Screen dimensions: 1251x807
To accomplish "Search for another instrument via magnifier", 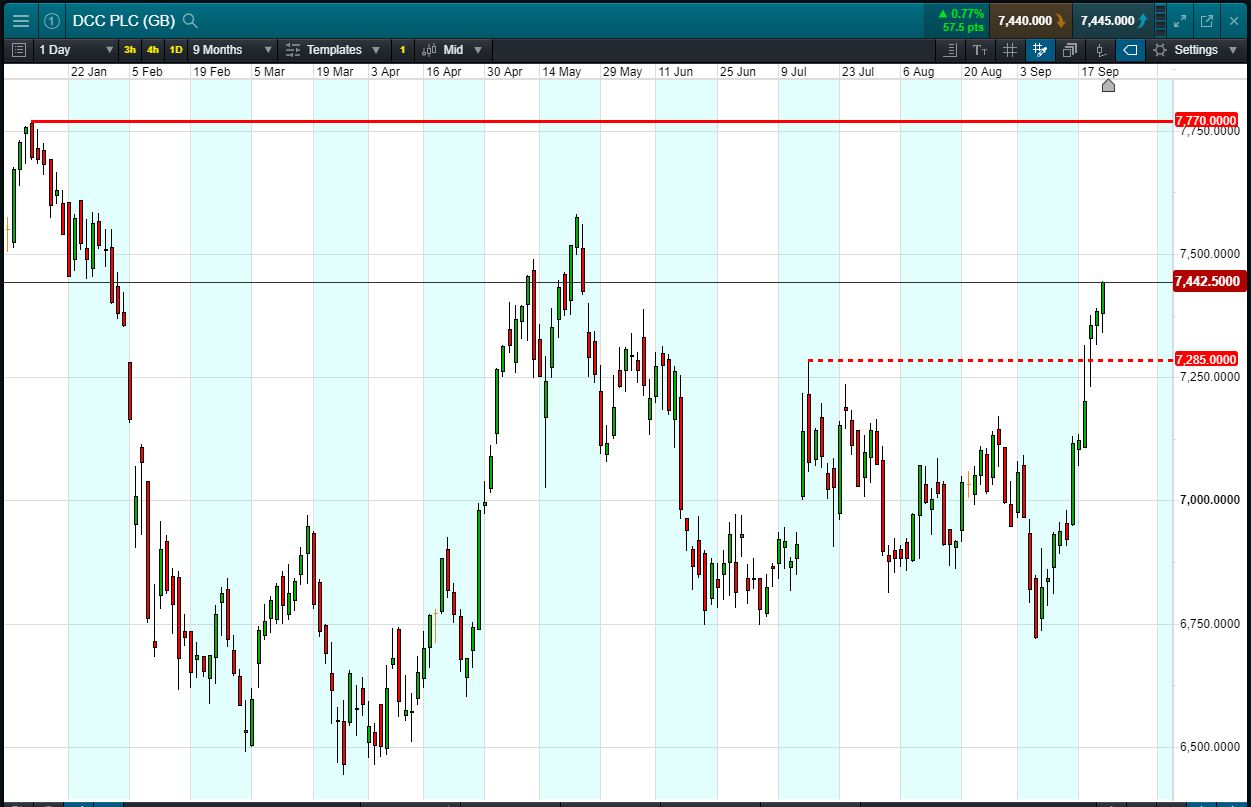I will (x=191, y=20).
